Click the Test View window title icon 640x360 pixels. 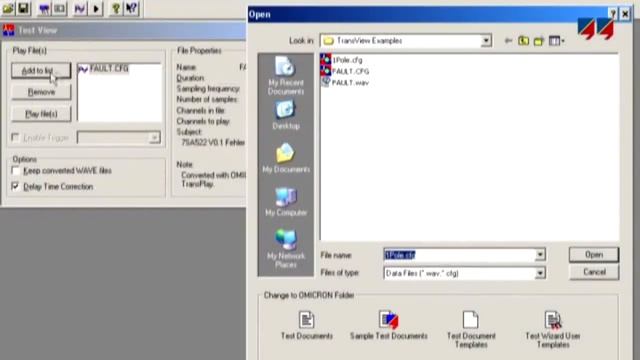(8, 30)
